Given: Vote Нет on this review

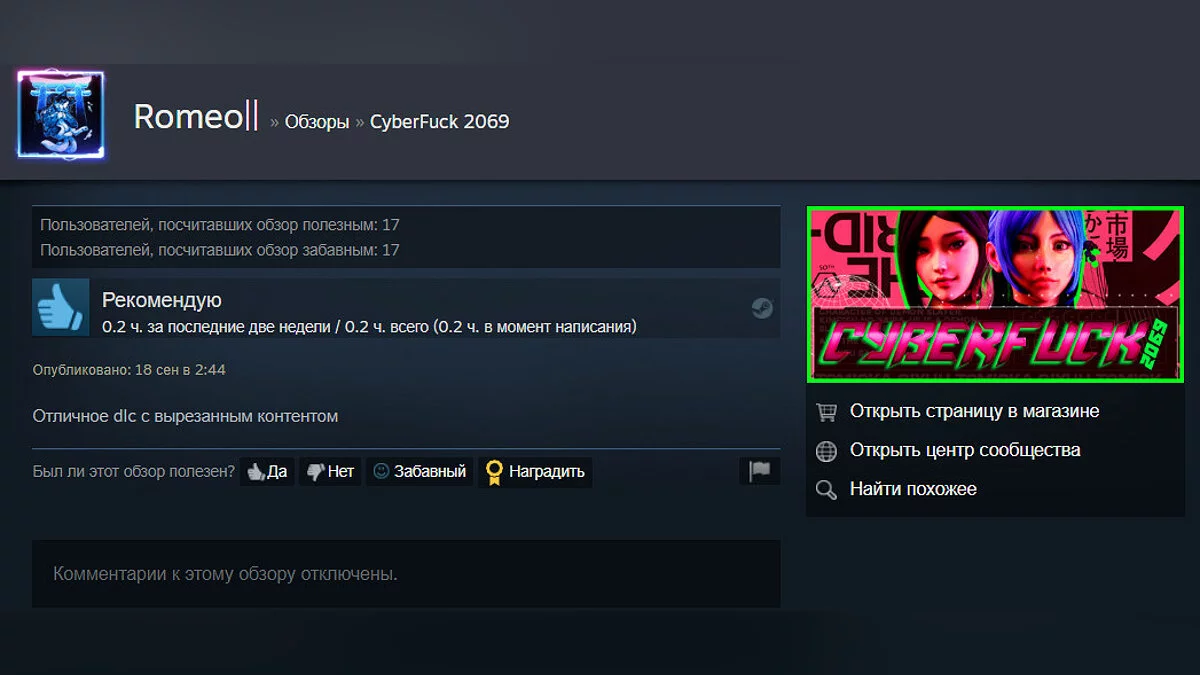Looking at the screenshot, I should tap(330, 471).
